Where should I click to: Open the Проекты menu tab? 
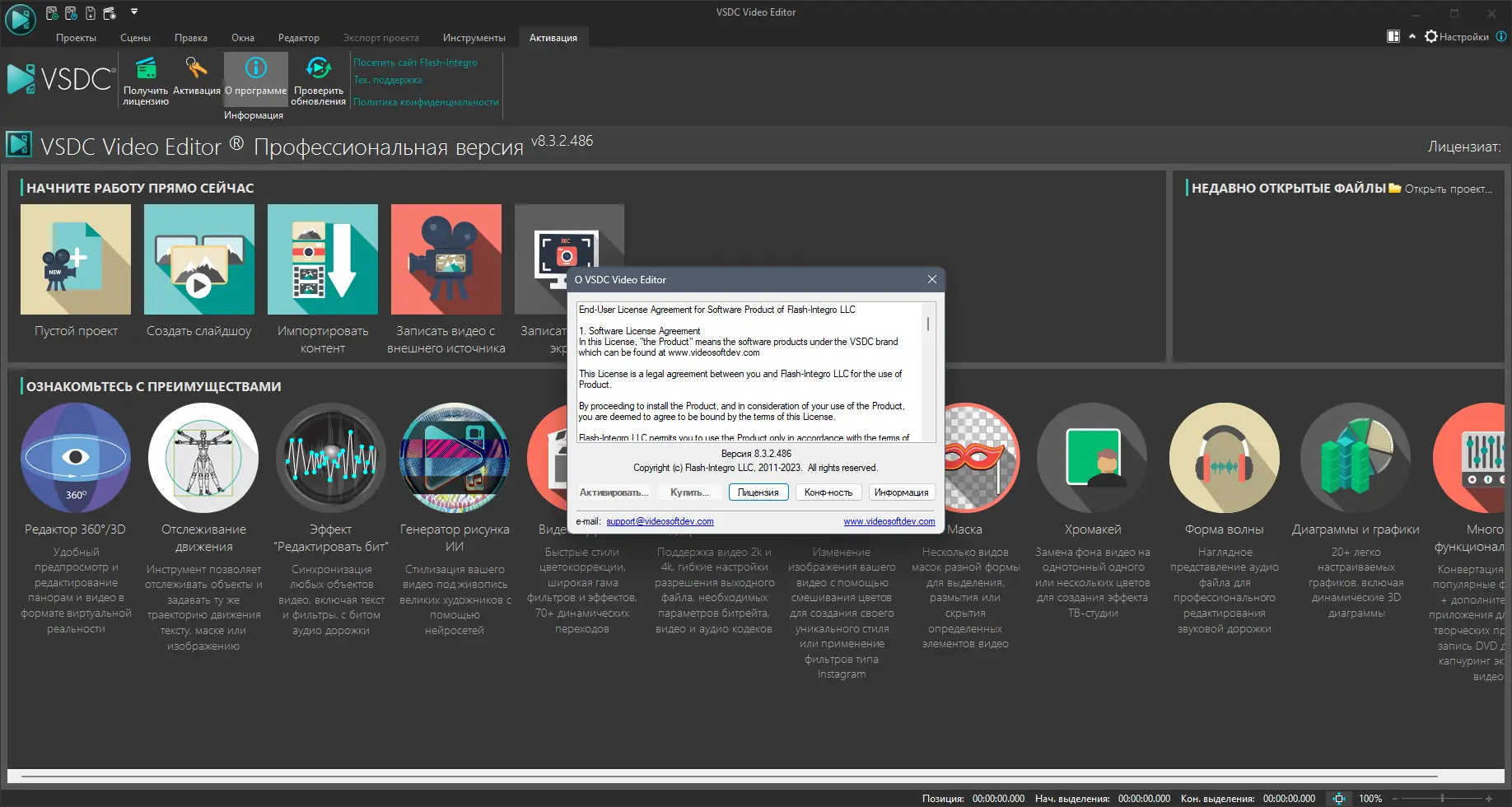click(76, 38)
